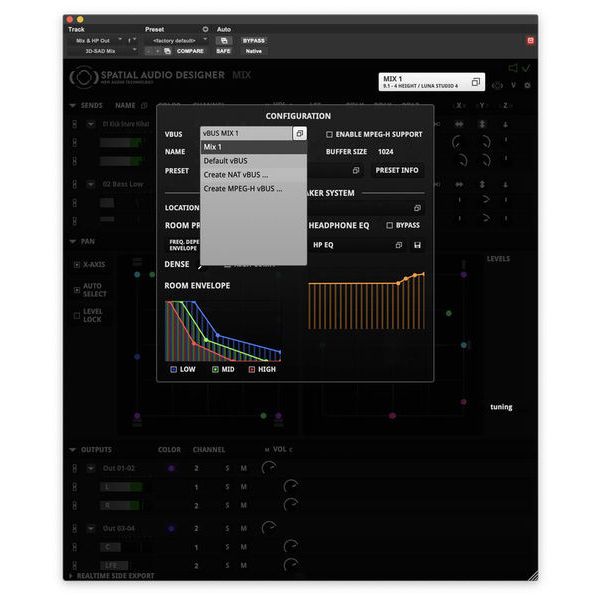Screen dimensions: 600x600
Task: Click the SAFE button
Action: pos(223,51)
